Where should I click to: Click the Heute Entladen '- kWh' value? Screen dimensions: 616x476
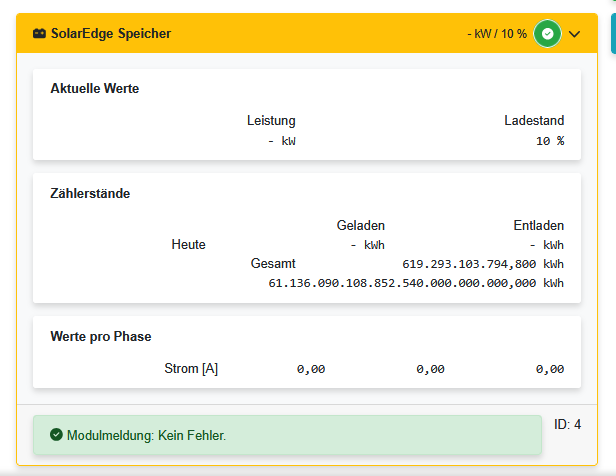coord(547,245)
